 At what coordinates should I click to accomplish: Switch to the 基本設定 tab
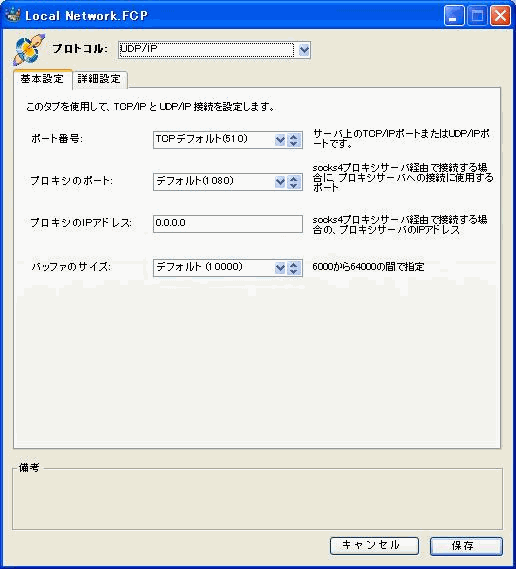click(x=42, y=79)
